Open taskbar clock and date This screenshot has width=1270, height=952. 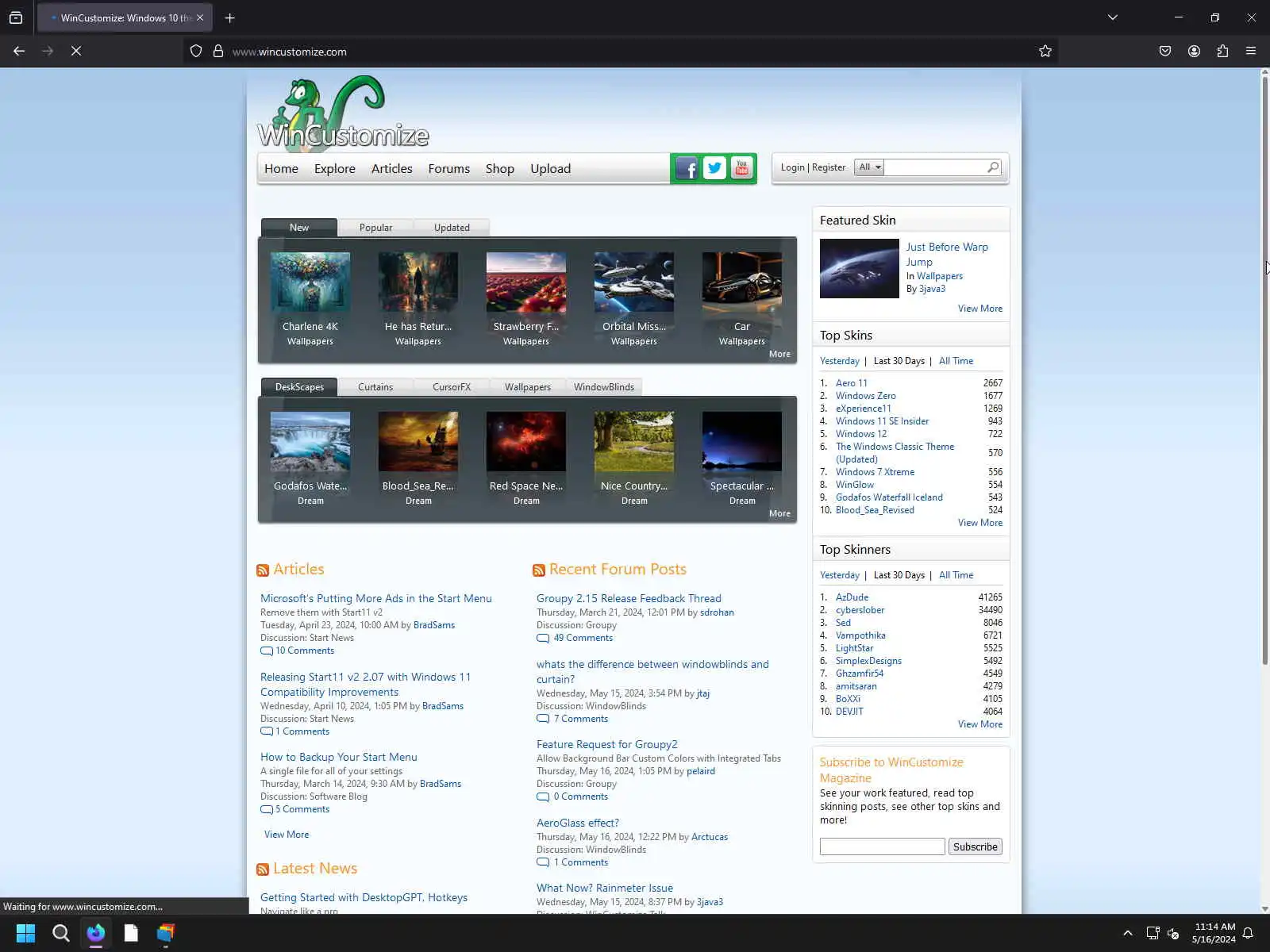pos(1214,933)
